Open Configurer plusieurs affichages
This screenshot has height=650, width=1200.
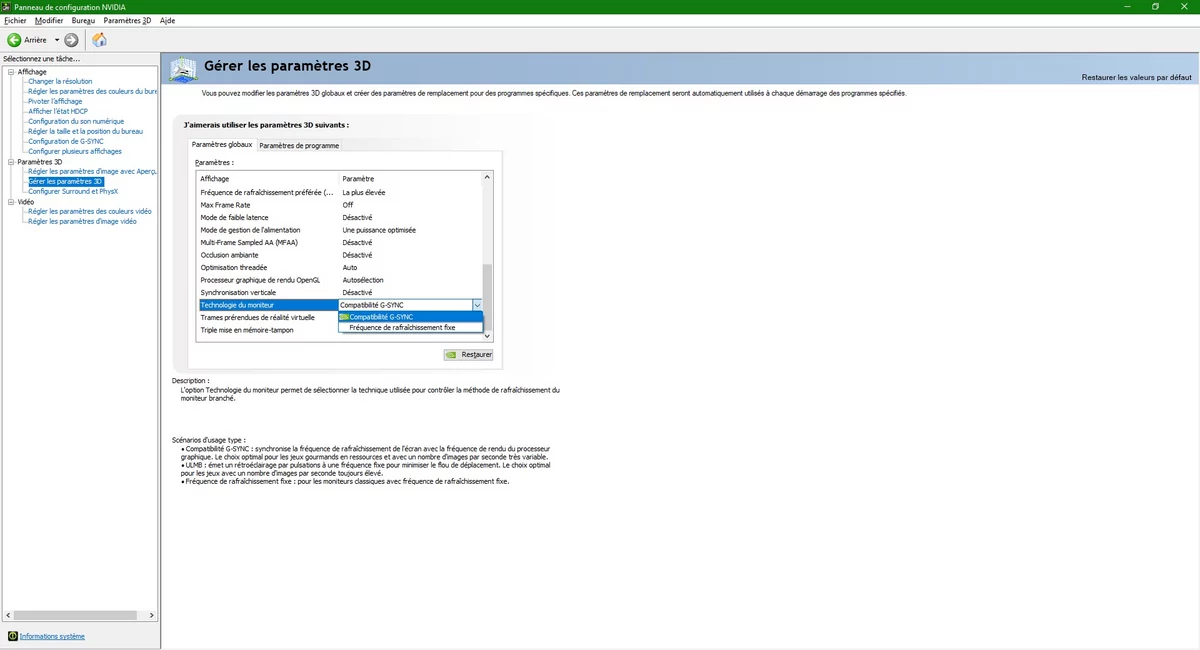pos(75,152)
